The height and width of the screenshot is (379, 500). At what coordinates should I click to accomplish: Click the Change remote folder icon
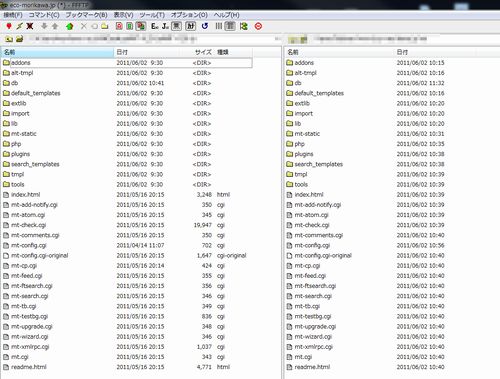pos(303,40)
